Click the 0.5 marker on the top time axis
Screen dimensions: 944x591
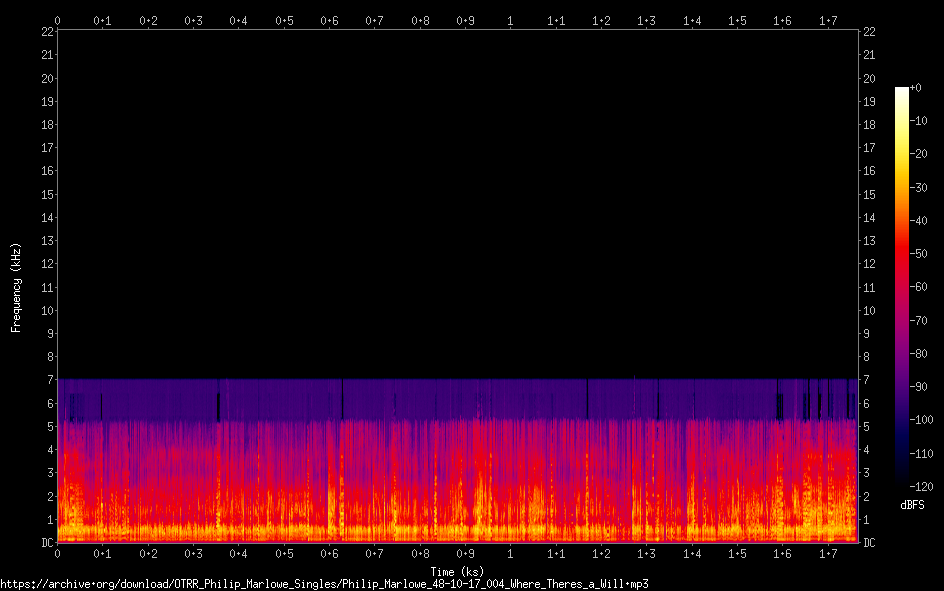coord(284,20)
